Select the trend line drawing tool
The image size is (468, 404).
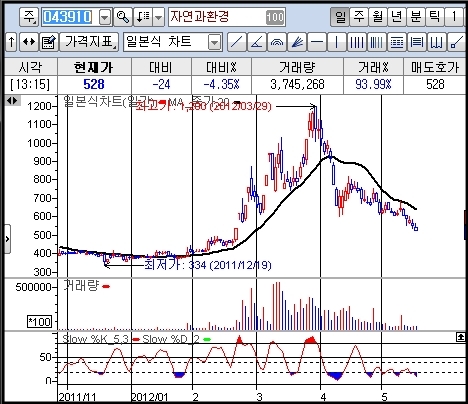click(x=237, y=42)
